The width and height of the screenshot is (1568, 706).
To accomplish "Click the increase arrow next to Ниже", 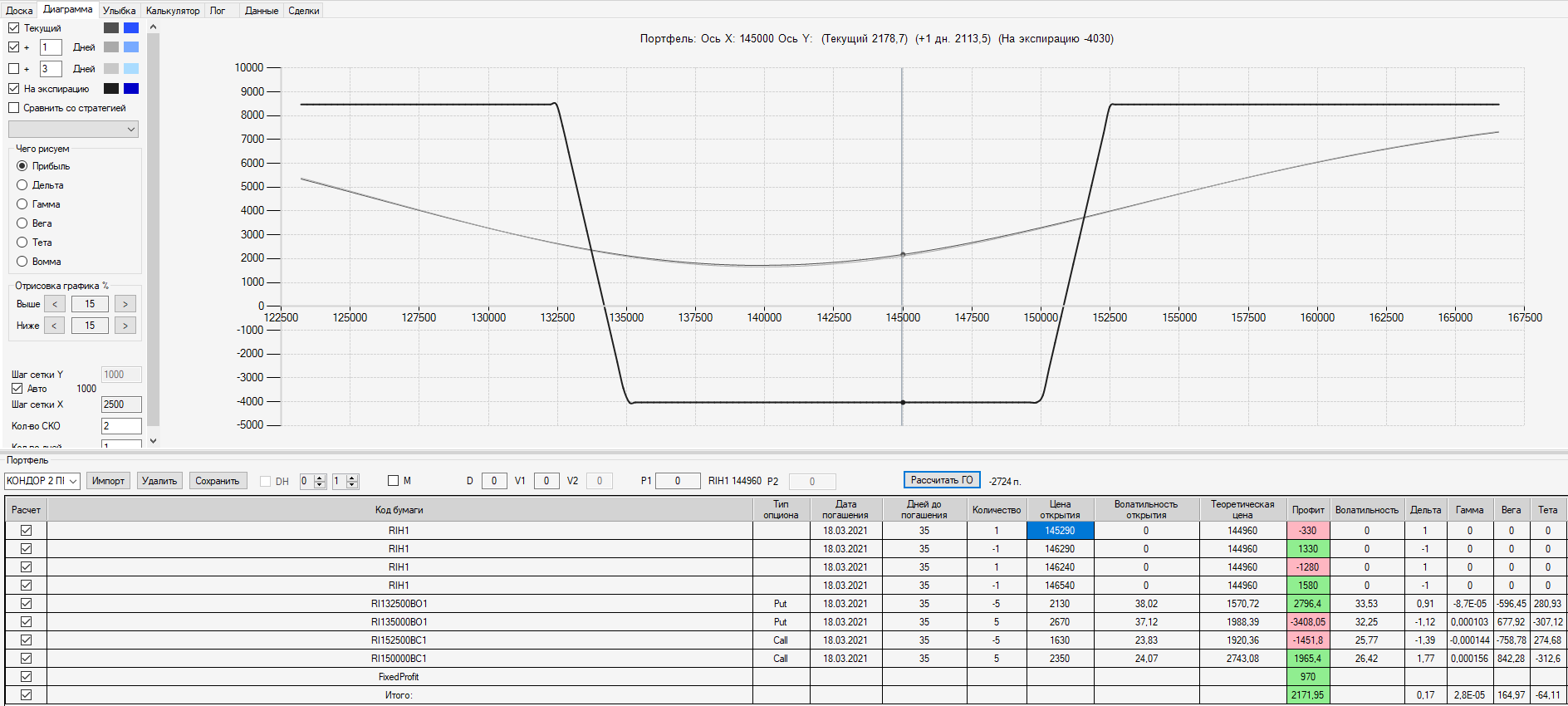I will coord(125,326).
